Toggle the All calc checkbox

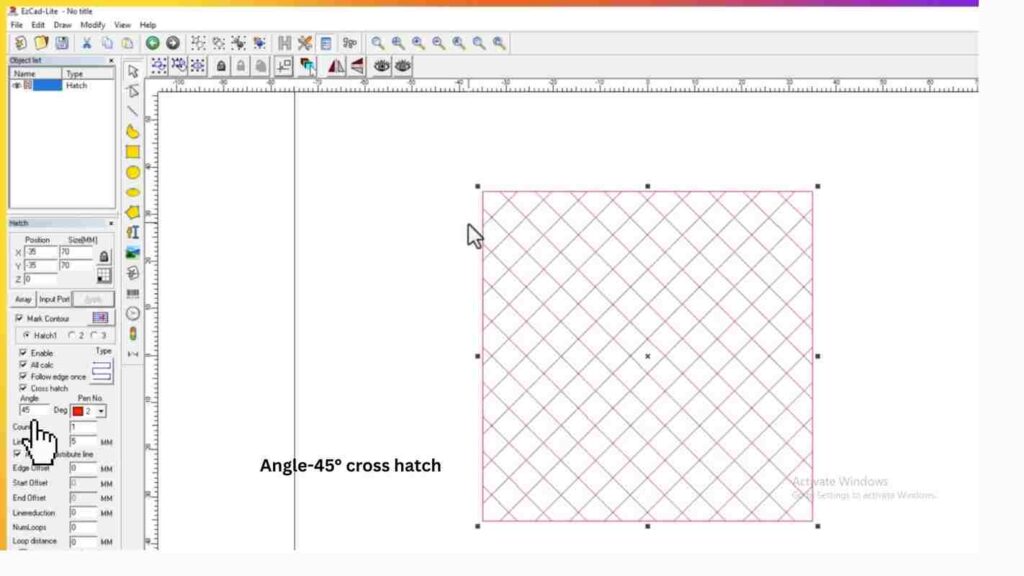pyautogui.click(x=23, y=365)
